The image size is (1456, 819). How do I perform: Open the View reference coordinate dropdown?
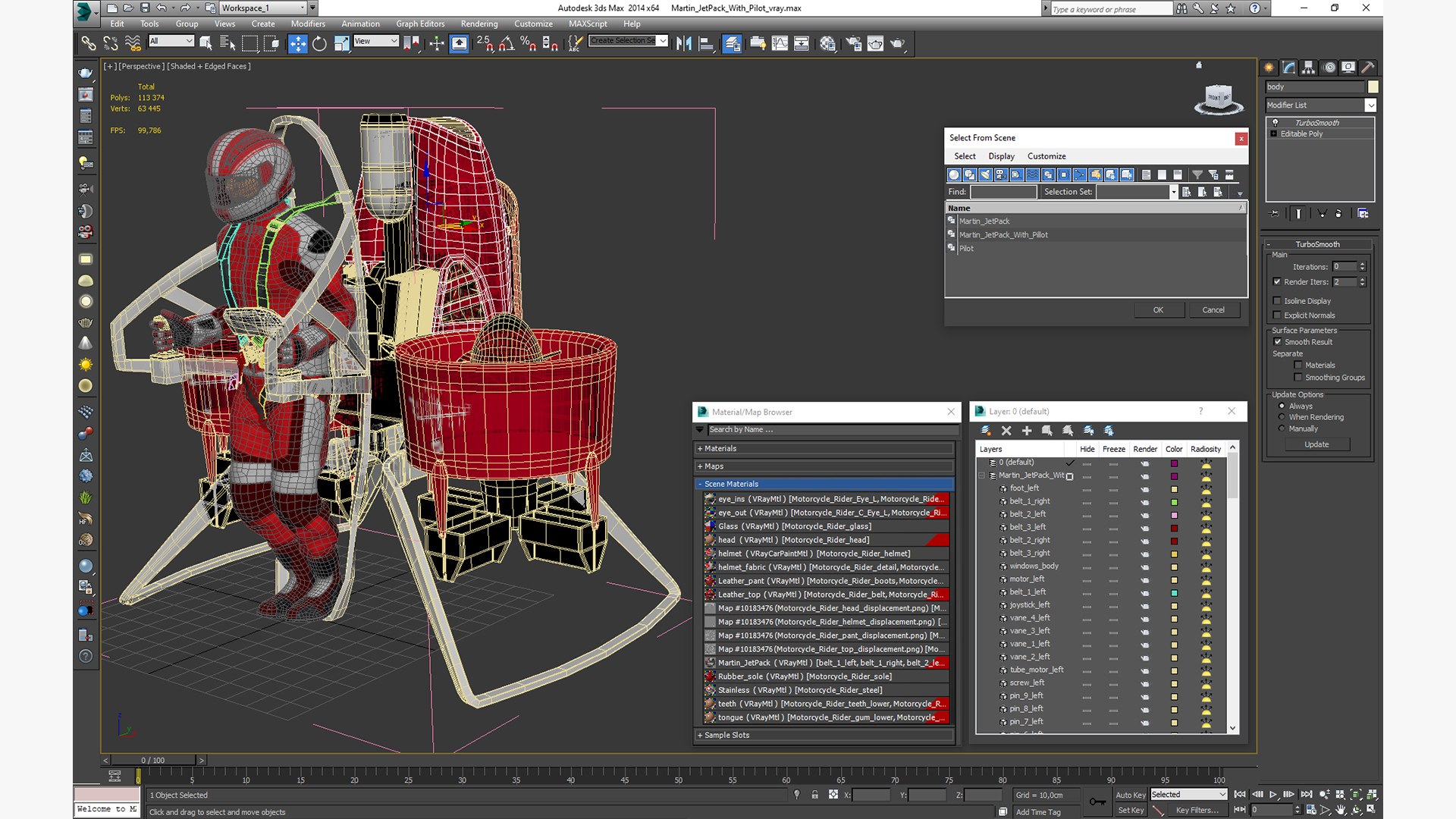coord(376,41)
